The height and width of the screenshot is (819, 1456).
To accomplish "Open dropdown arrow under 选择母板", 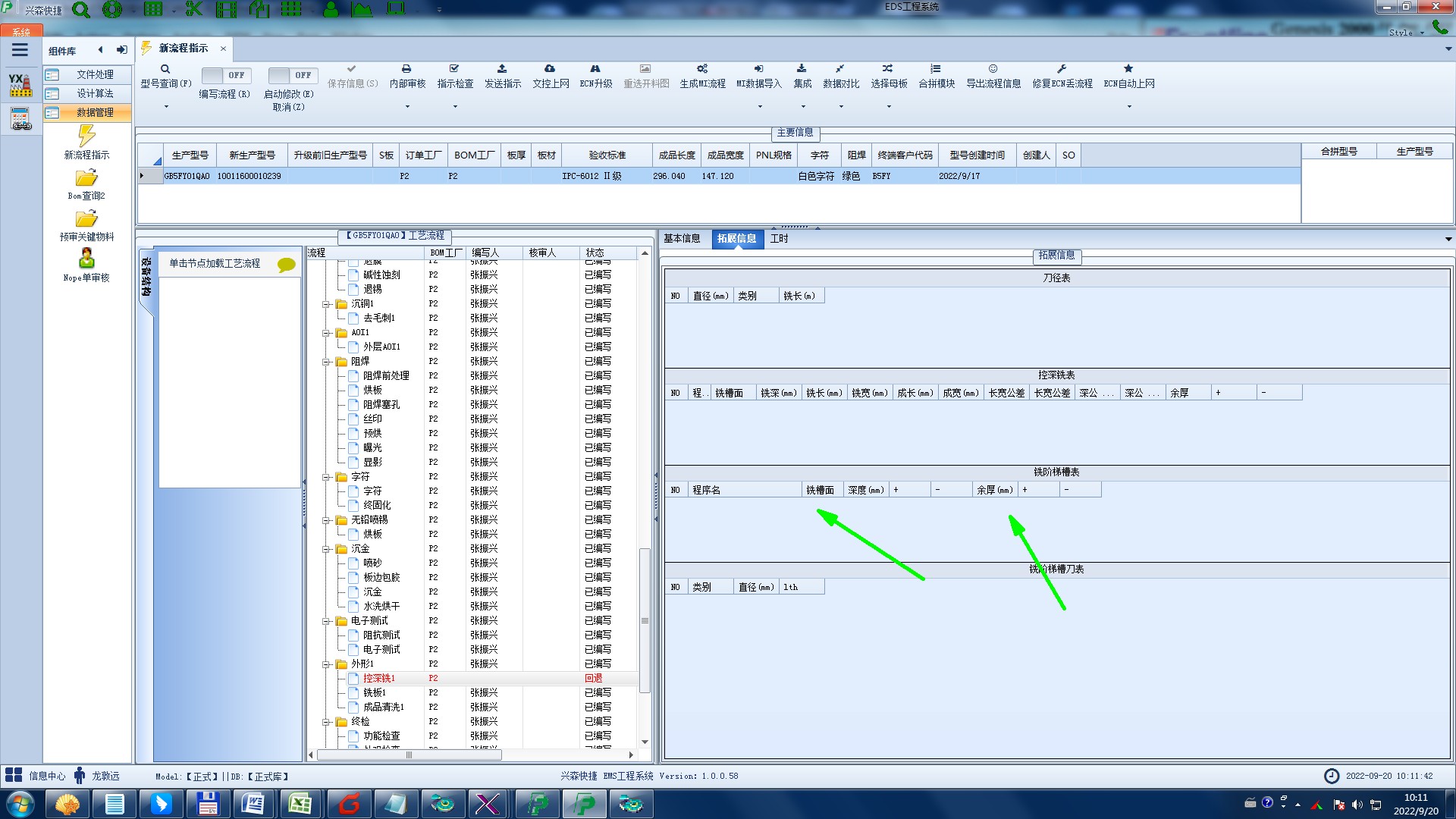I will pos(889,106).
